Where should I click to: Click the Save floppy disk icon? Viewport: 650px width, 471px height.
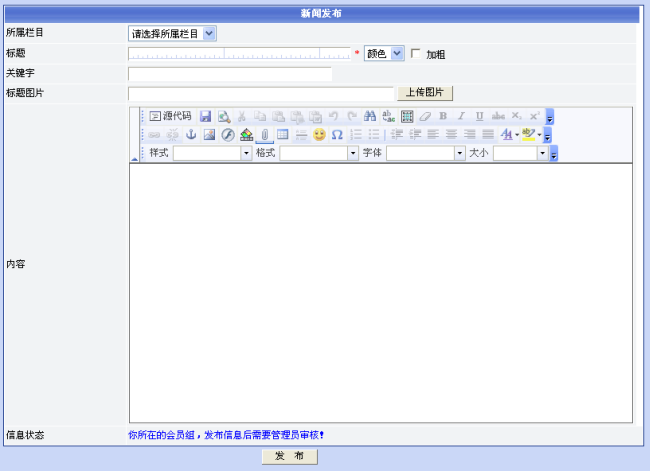click(x=205, y=116)
